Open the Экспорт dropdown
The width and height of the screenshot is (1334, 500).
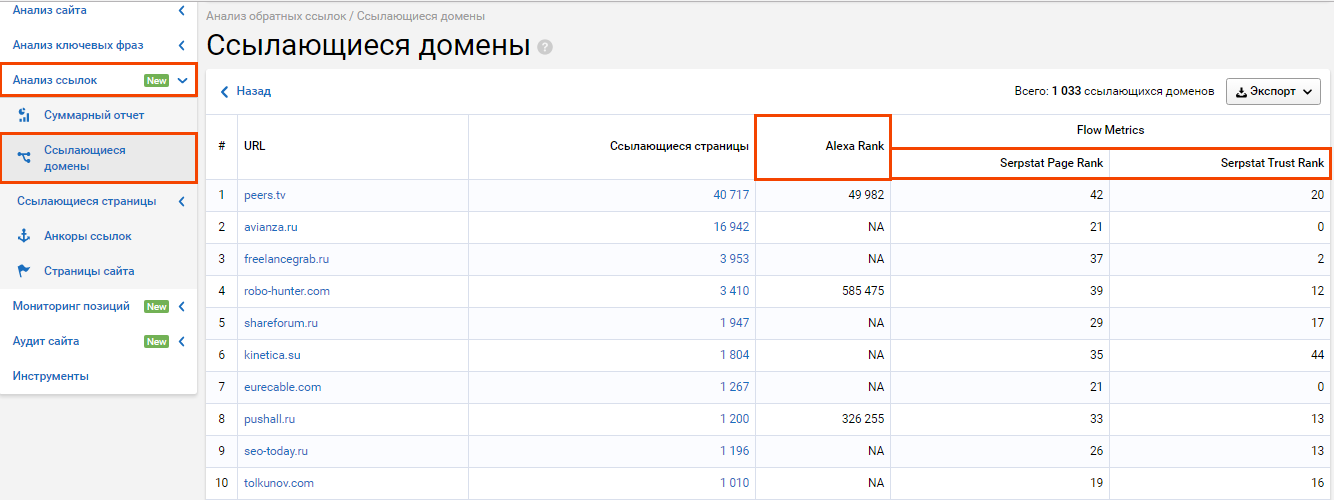click(1273, 91)
